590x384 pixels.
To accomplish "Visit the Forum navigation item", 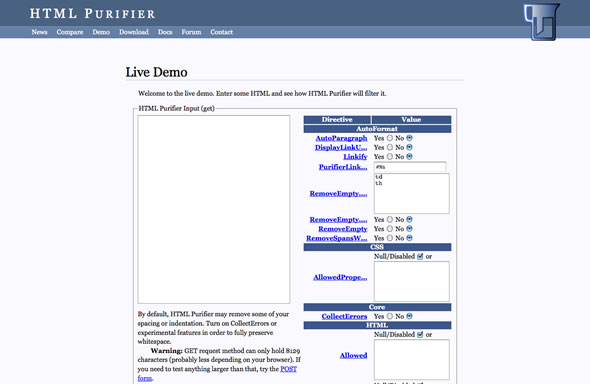I will [x=191, y=32].
